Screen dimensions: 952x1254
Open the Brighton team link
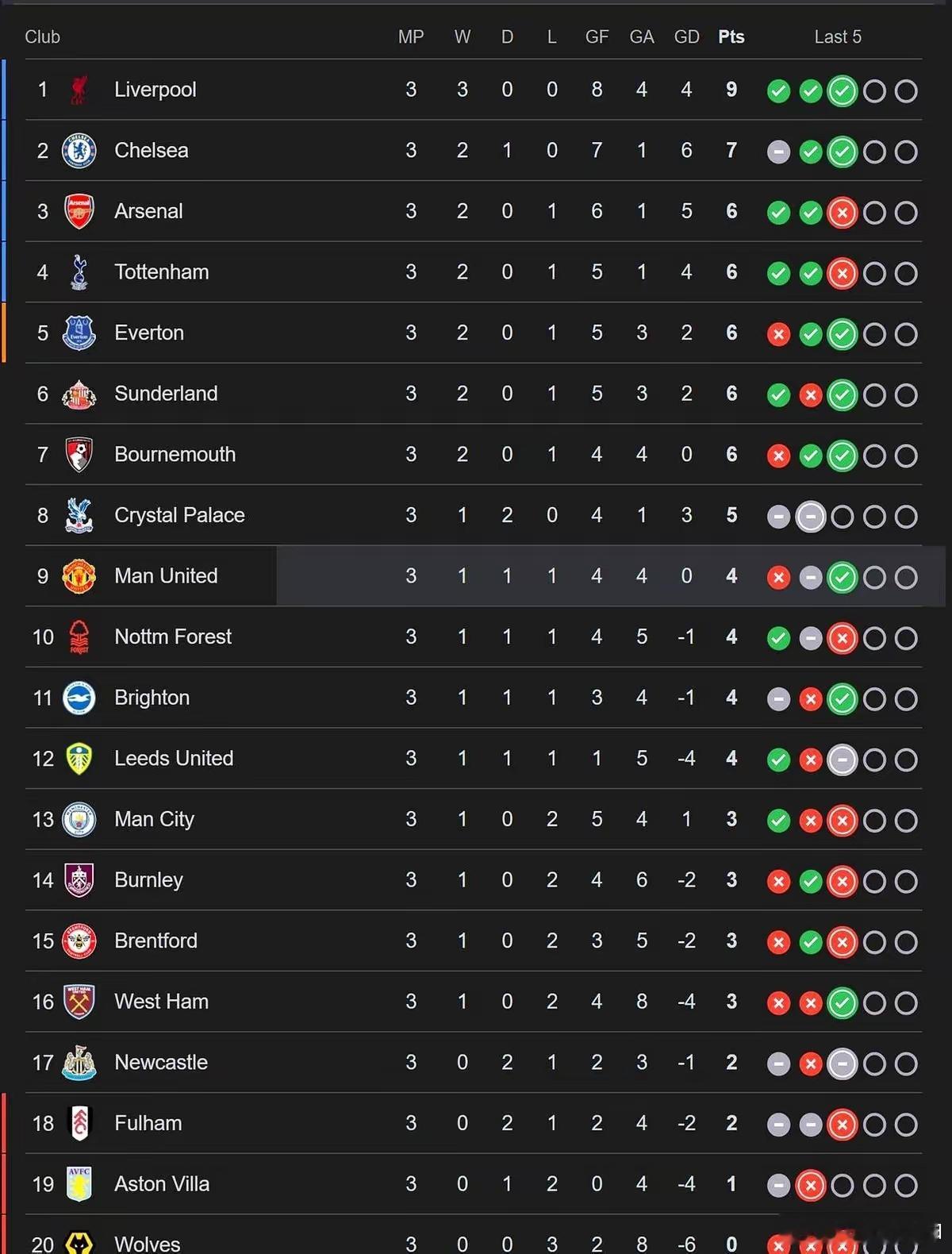(152, 698)
